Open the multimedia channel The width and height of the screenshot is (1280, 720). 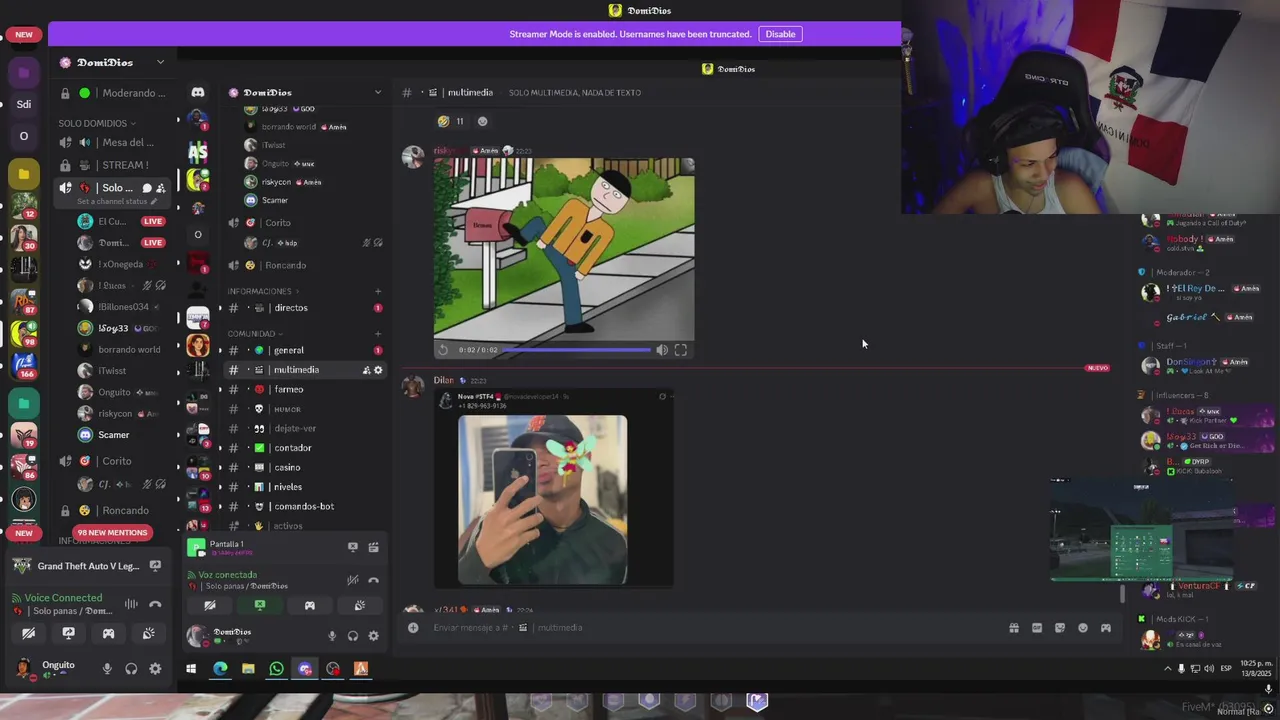[305, 370]
